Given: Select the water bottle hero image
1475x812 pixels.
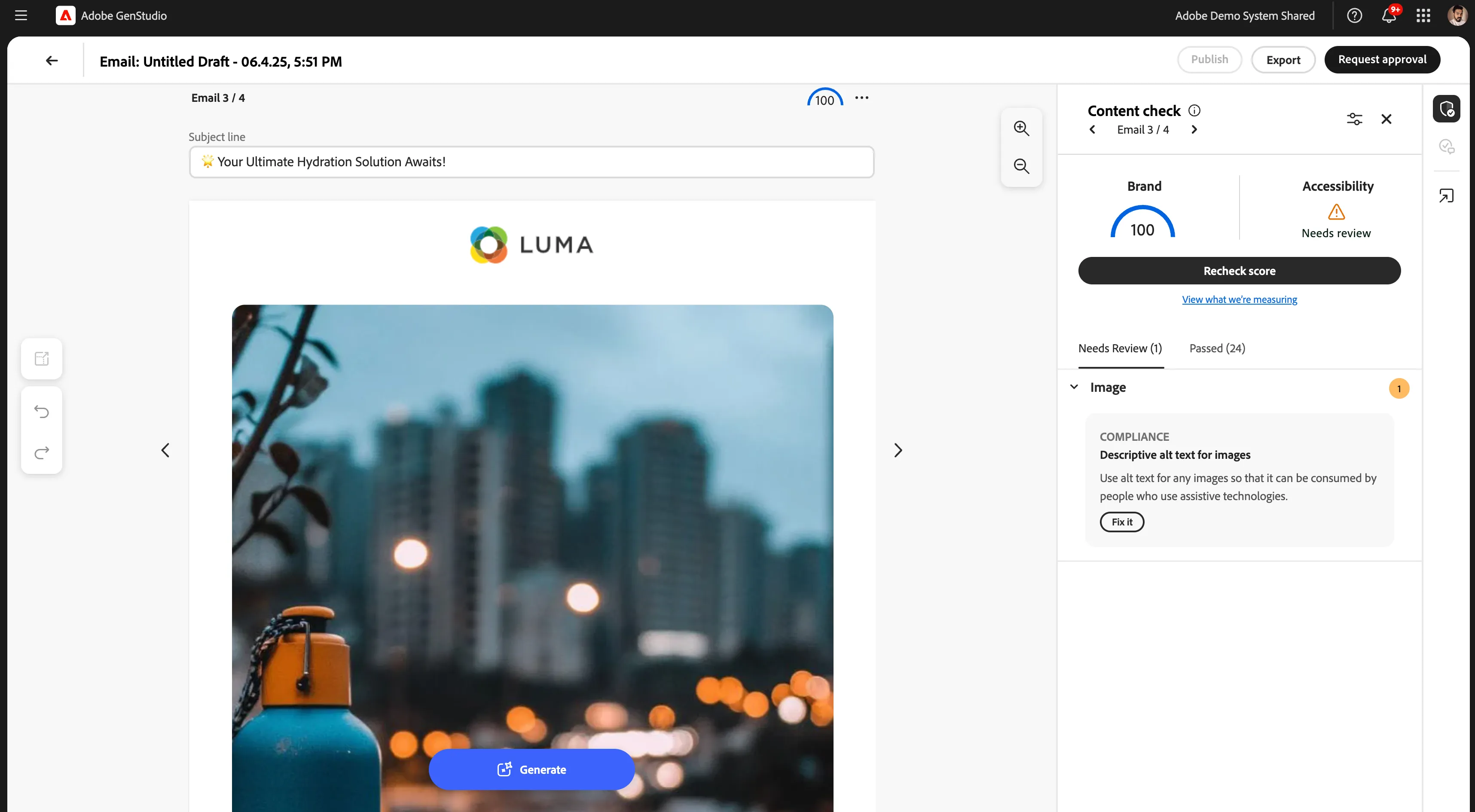Looking at the screenshot, I should (x=532, y=559).
